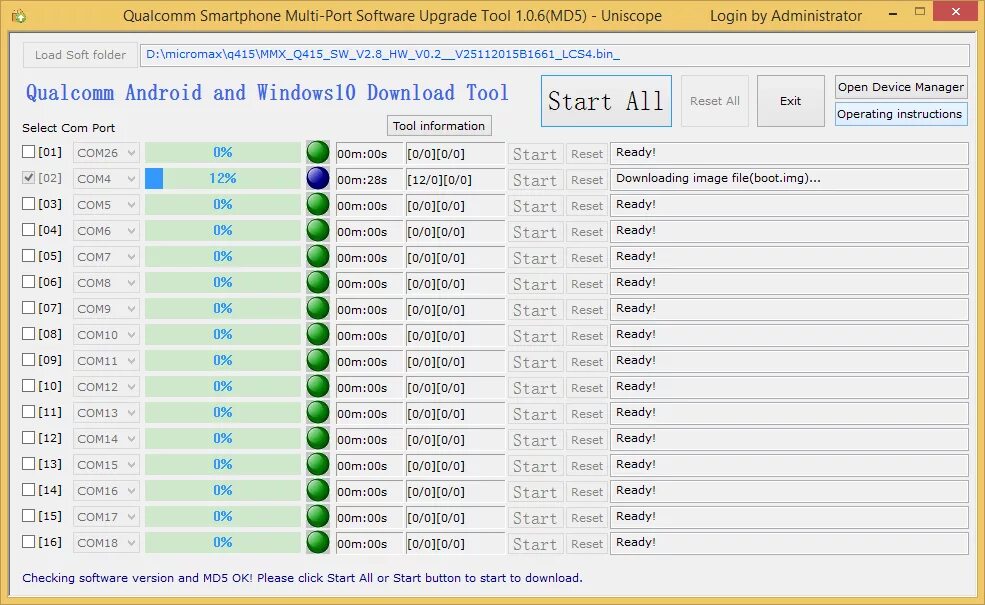Click the green status light for port 04
Viewport: 985px width, 605px height.
click(x=318, y=231)
